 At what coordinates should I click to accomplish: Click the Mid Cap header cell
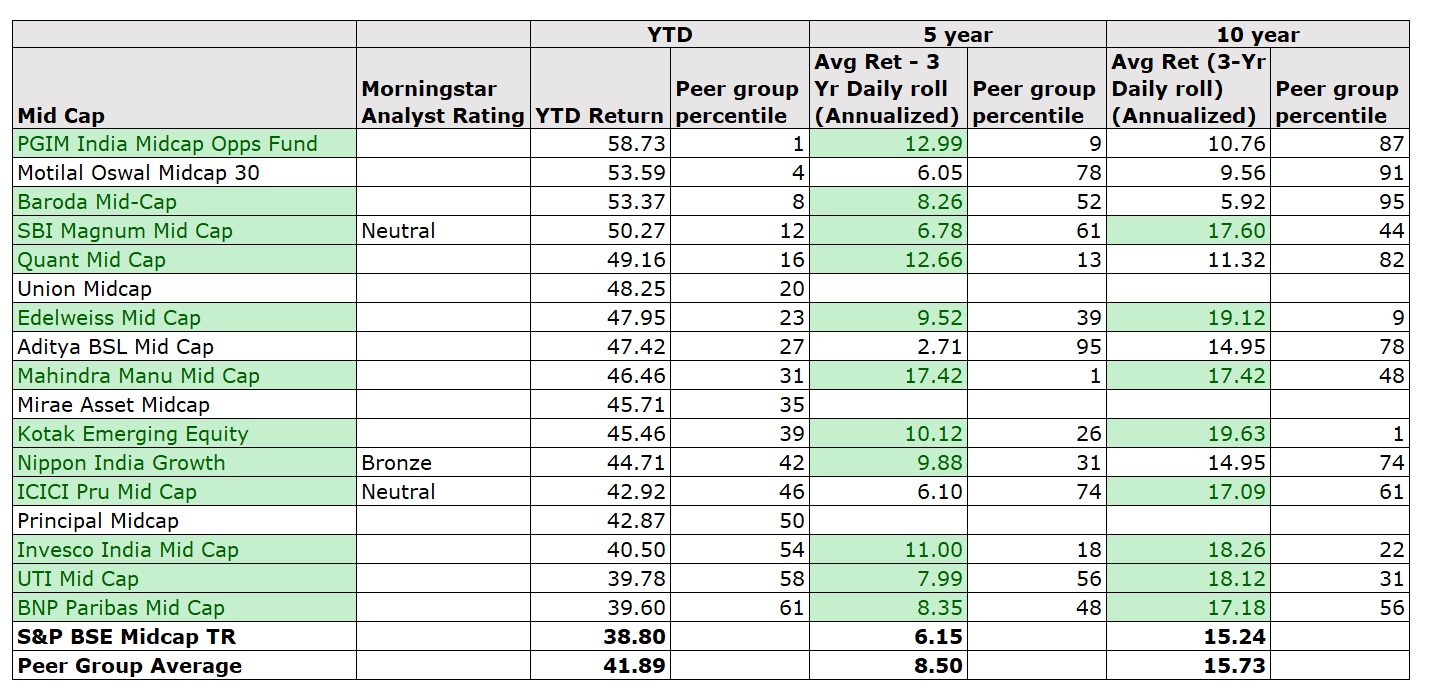[x=61, y=116]
